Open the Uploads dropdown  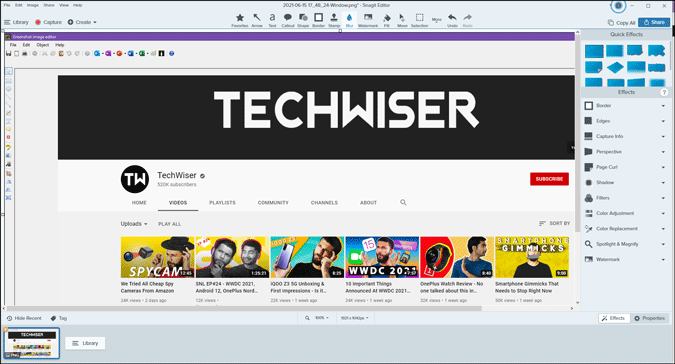[134, 224]
